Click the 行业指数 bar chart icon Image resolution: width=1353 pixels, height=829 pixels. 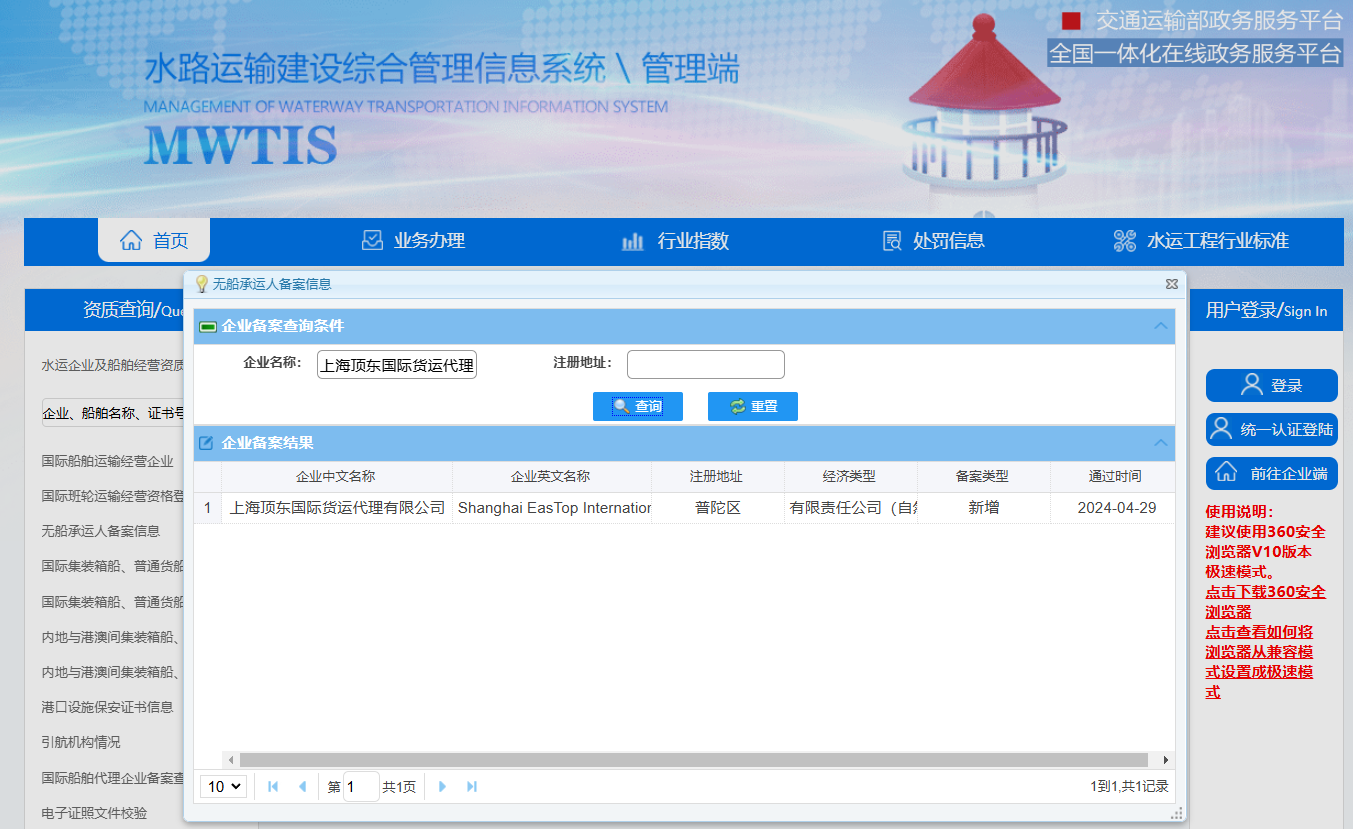[x=633, y=241]
